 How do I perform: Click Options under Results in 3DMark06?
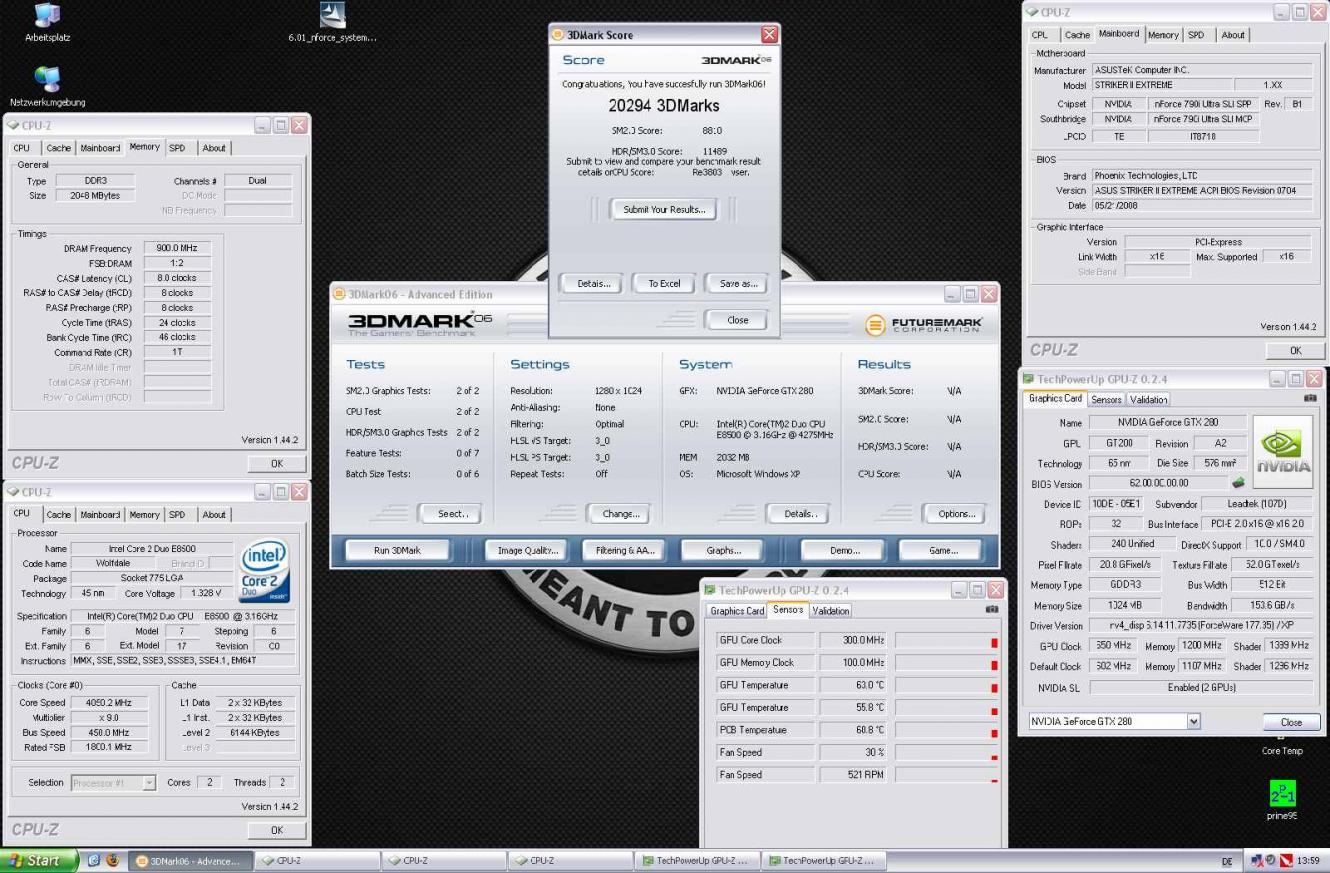point(955,513)
